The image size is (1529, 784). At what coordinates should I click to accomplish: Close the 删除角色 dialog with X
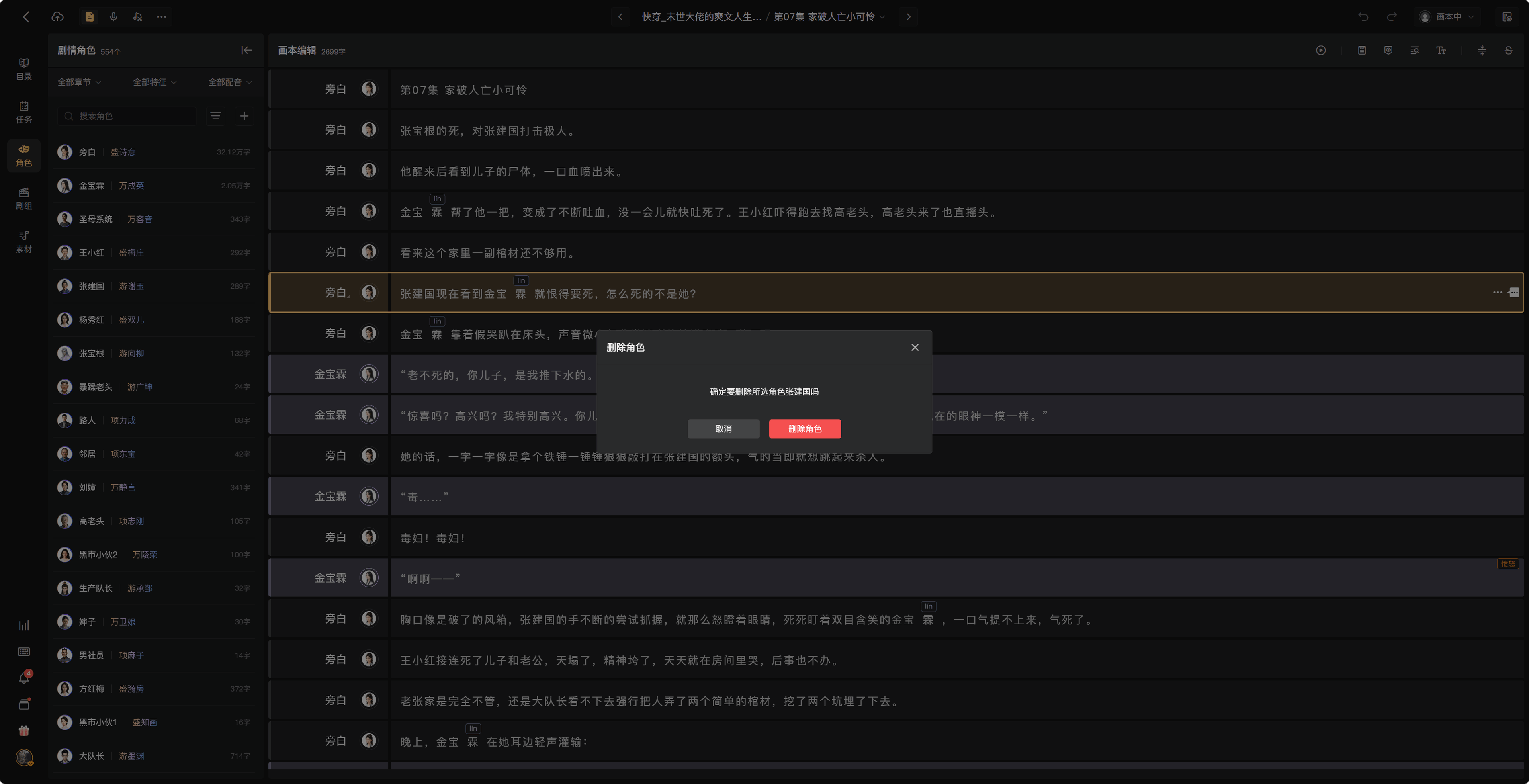point(915,347)
